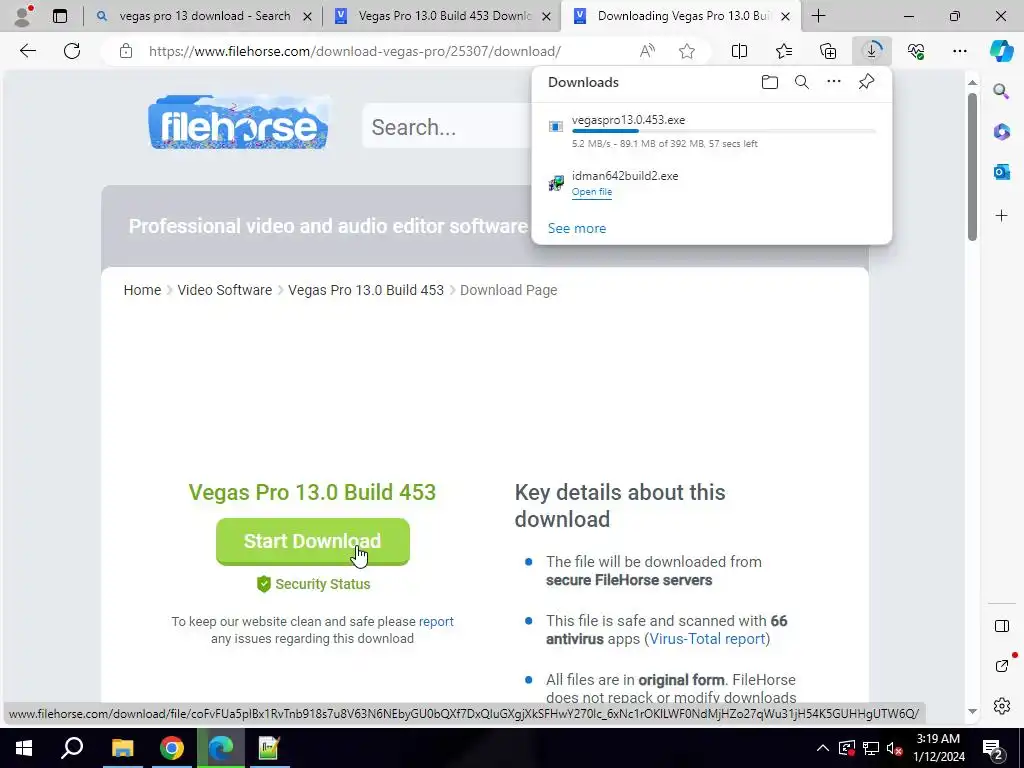Click the address bar URL
This screenshot has width=1024, height=768.
click(355, 51)
